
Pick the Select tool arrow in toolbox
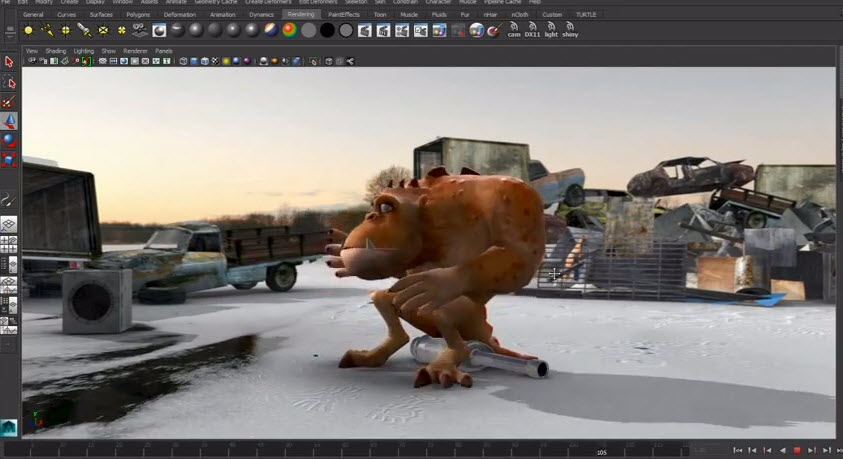click(x=9, y=62)
